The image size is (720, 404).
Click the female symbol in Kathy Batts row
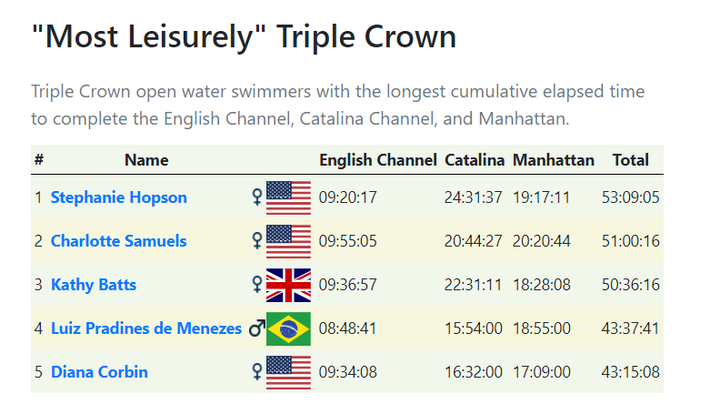[x=257, y=285]
